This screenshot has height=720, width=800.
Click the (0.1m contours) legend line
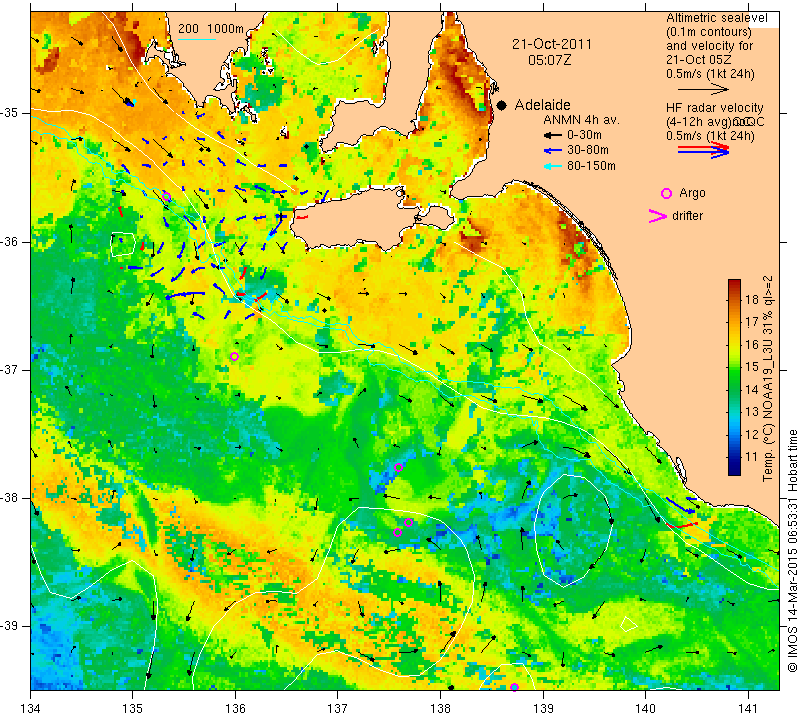pyautogui.click(x=709, y=32)
